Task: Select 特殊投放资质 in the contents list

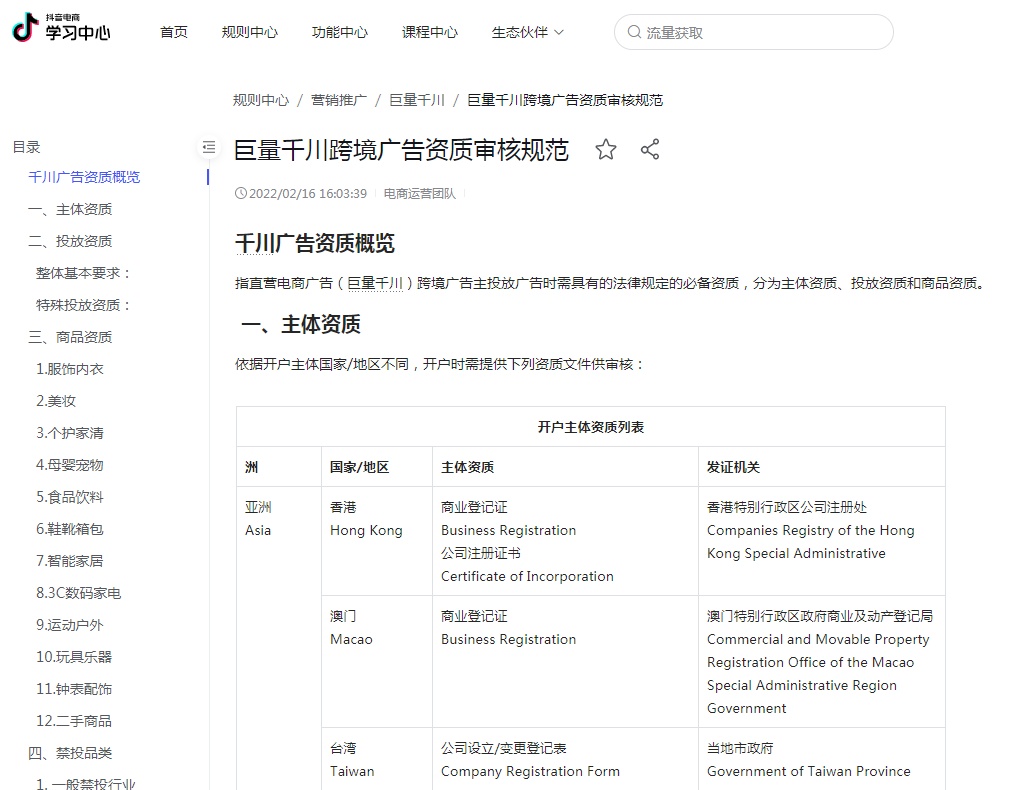Action: tap(83, 305)
